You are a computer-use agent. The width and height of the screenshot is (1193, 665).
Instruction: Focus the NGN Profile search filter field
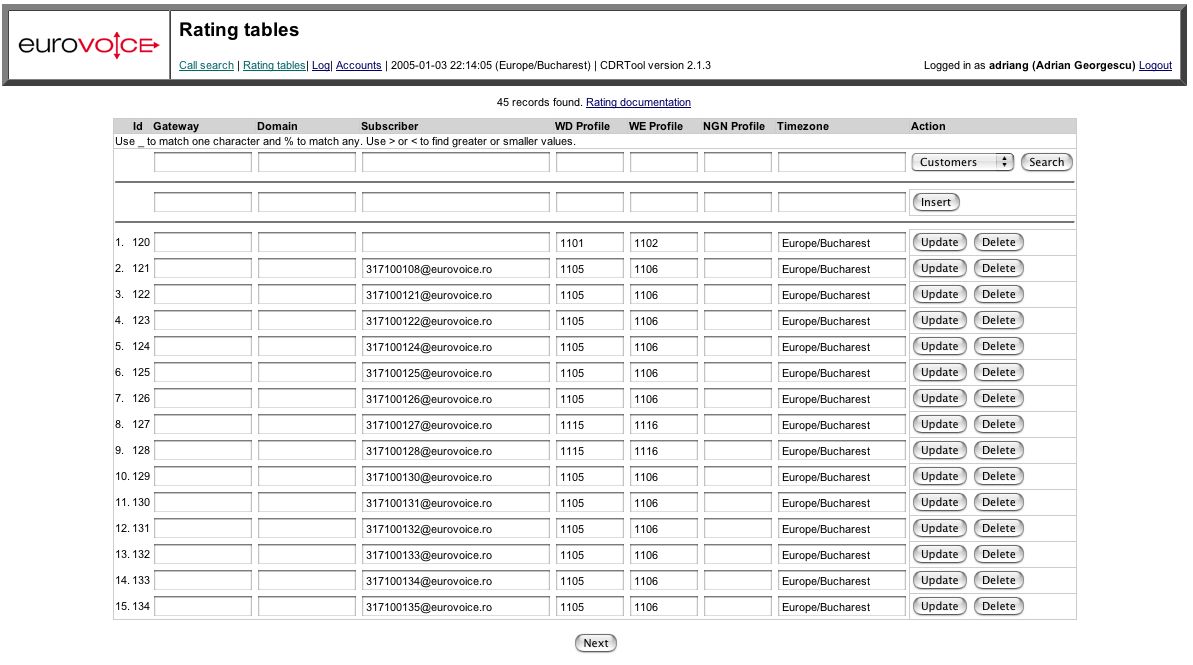737,162
